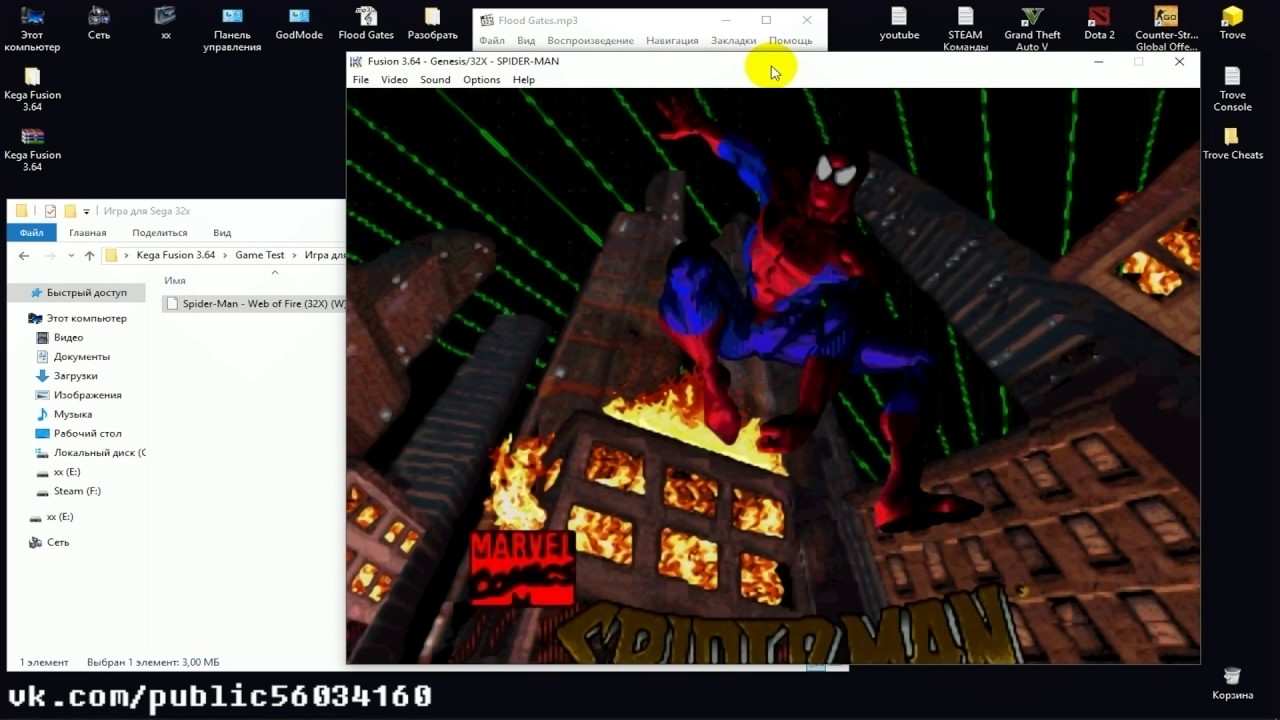Select Grand Theft Auto V shortcut

(x=1032, y=29)
